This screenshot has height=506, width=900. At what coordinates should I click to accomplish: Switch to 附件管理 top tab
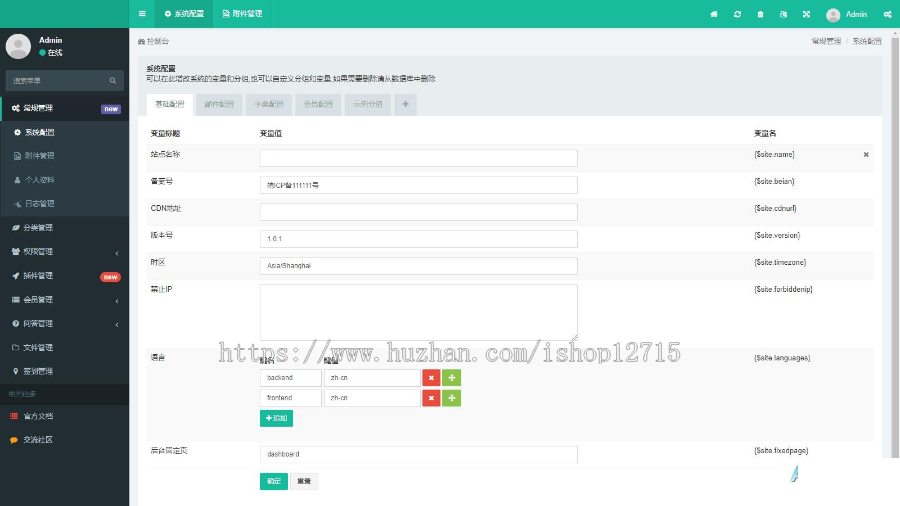pos(242,14)
